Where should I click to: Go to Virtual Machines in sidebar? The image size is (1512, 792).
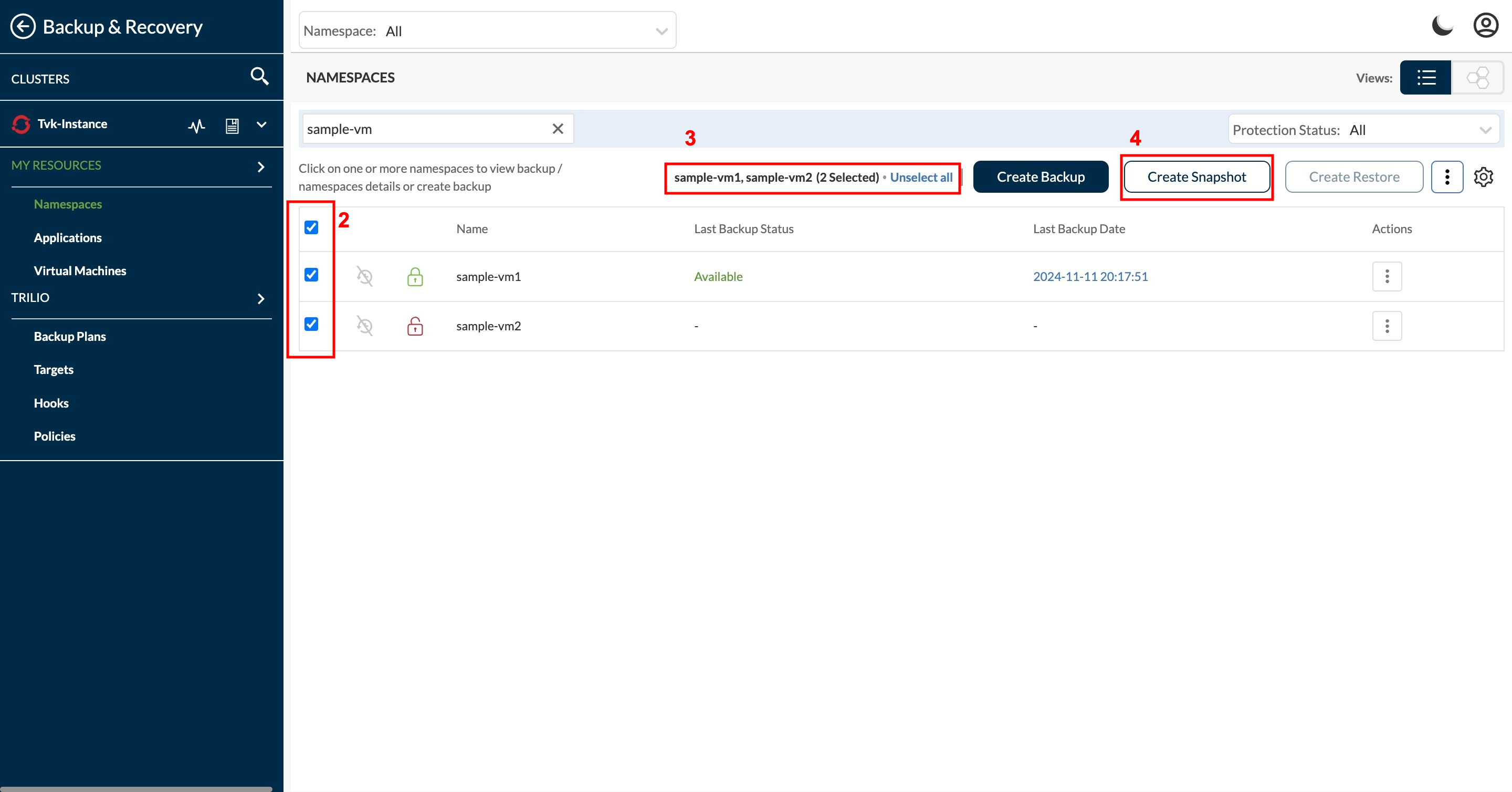pos(80,270)
